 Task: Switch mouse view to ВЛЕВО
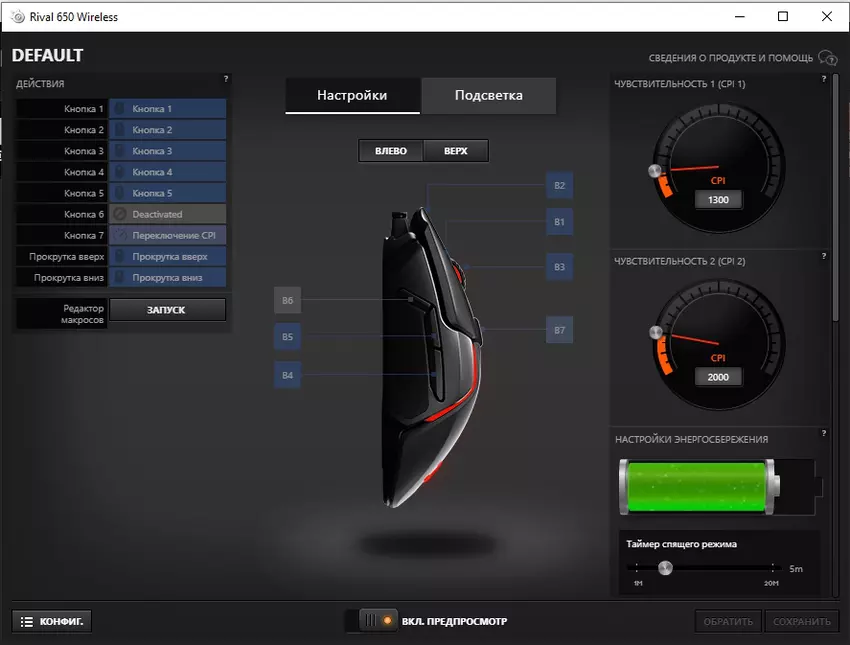click(391, 151)
